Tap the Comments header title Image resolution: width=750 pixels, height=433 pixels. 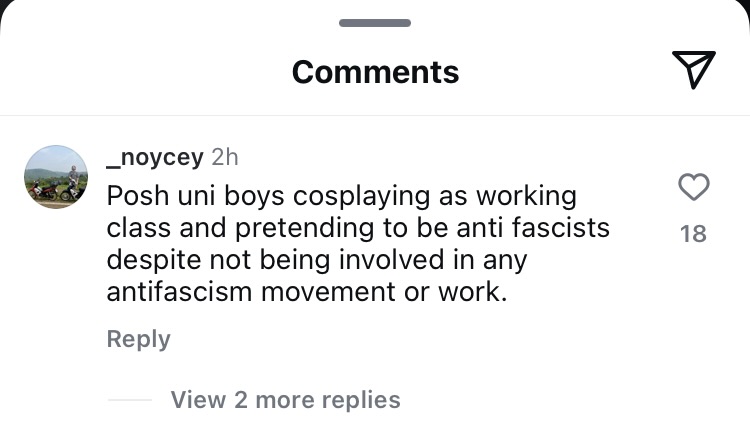375,72
